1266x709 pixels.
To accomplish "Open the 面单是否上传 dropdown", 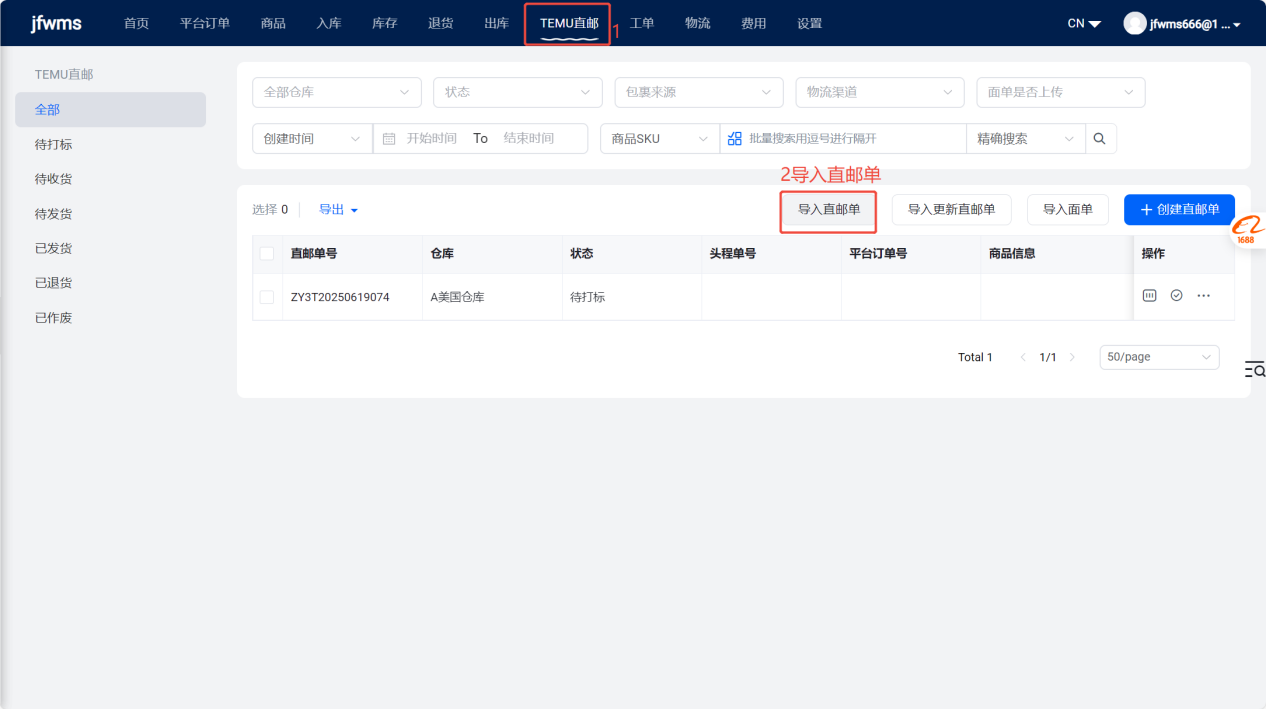I will [x=1061, y=92].
